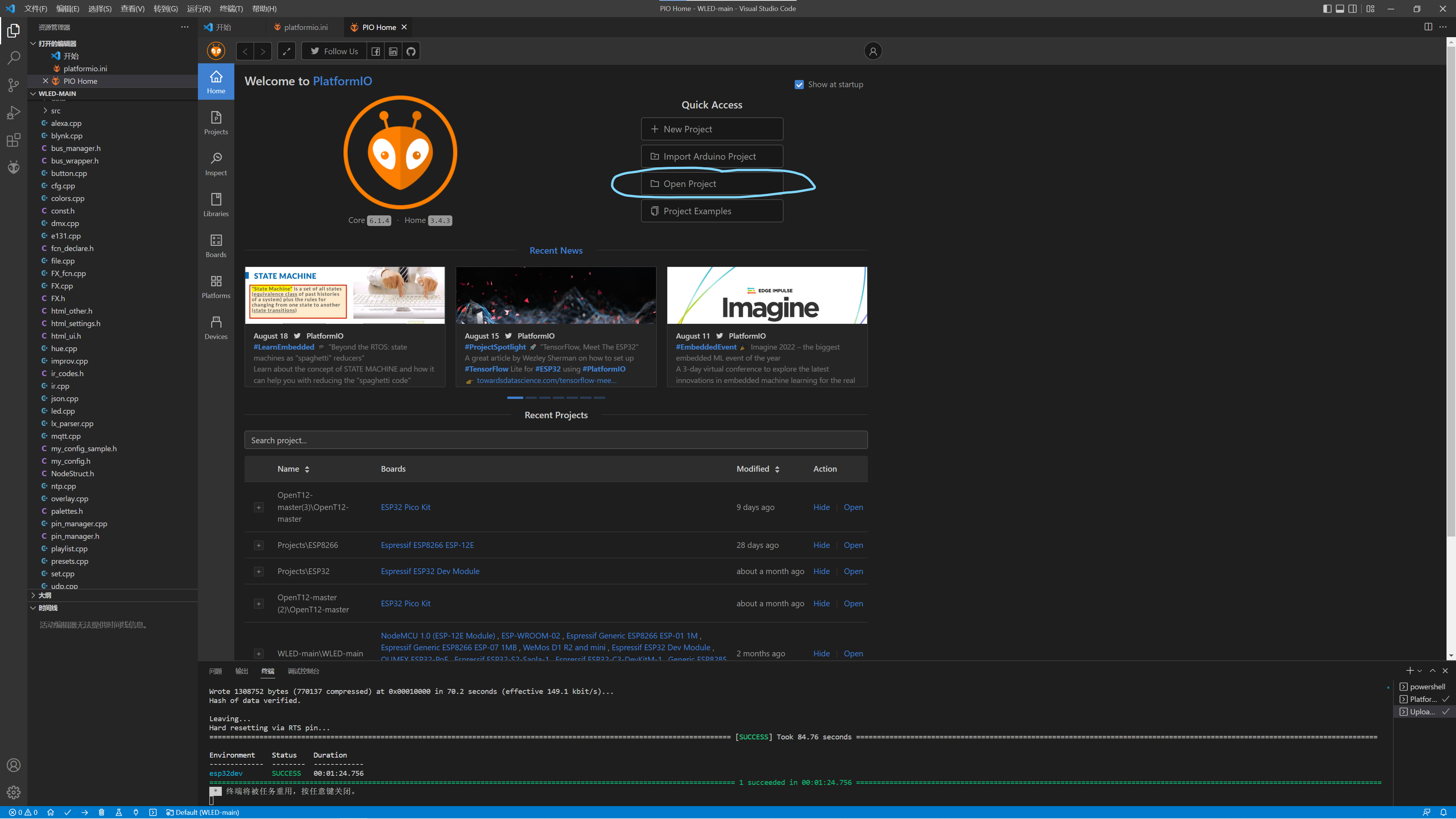Open the Libraries section in the PIO sidebar
The image size is (1456, 819).
click(216, 204)
